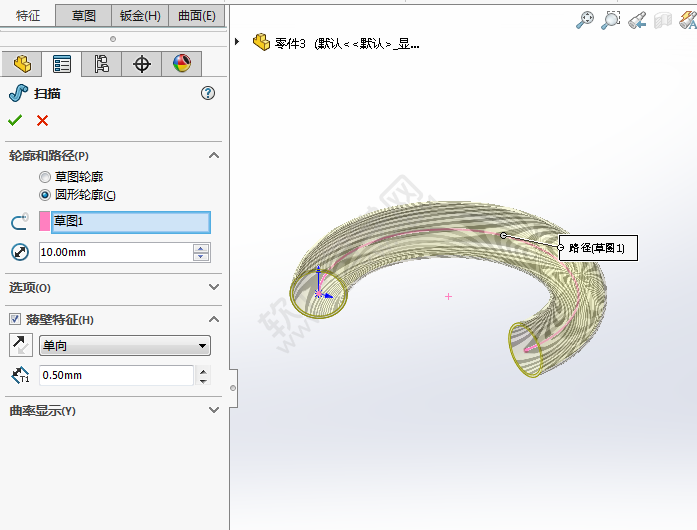Collapse the 薄壁特征(H) section

[x=214, y=319]
